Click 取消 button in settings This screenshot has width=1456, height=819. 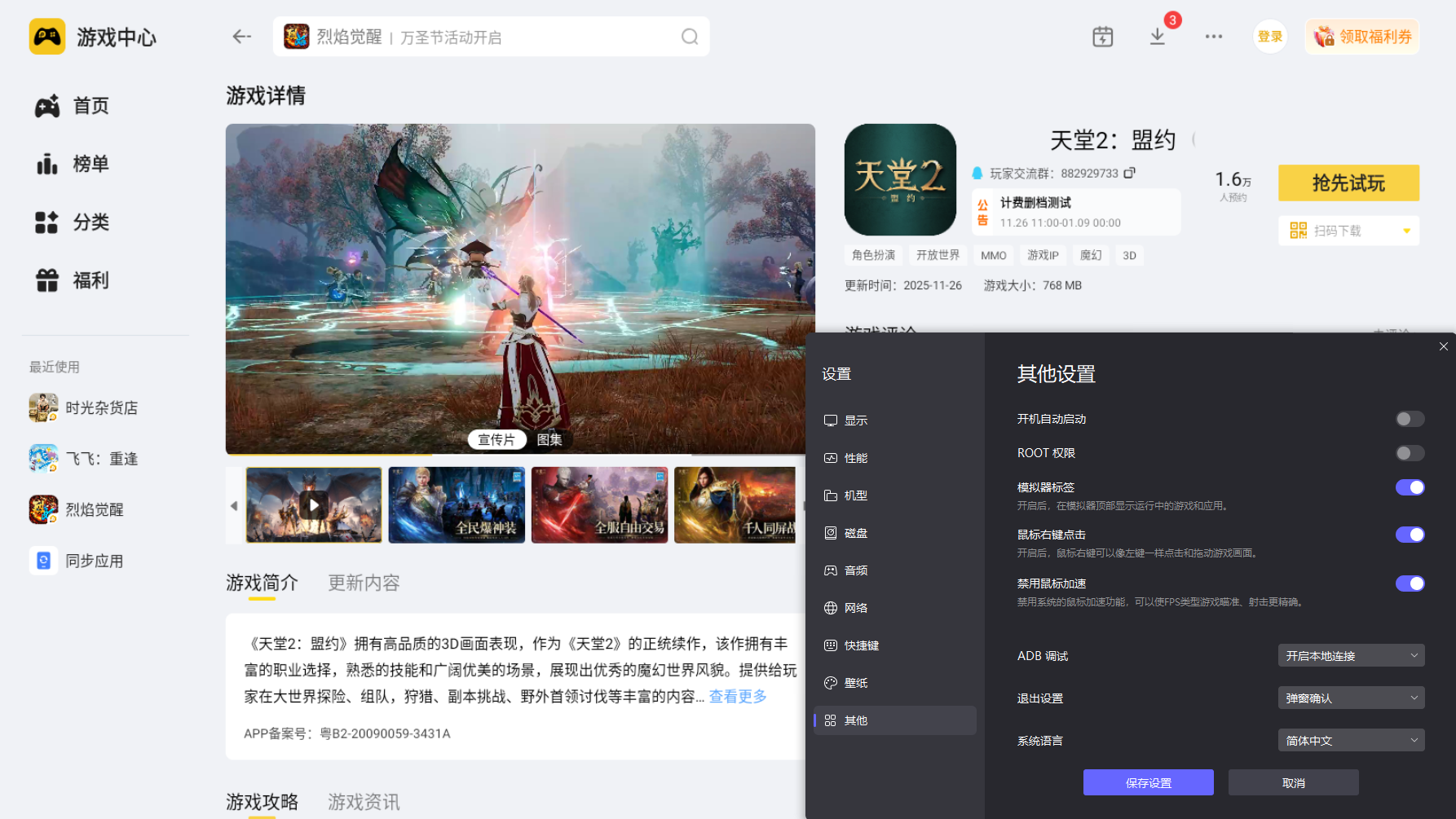[x=1293, y=783]
